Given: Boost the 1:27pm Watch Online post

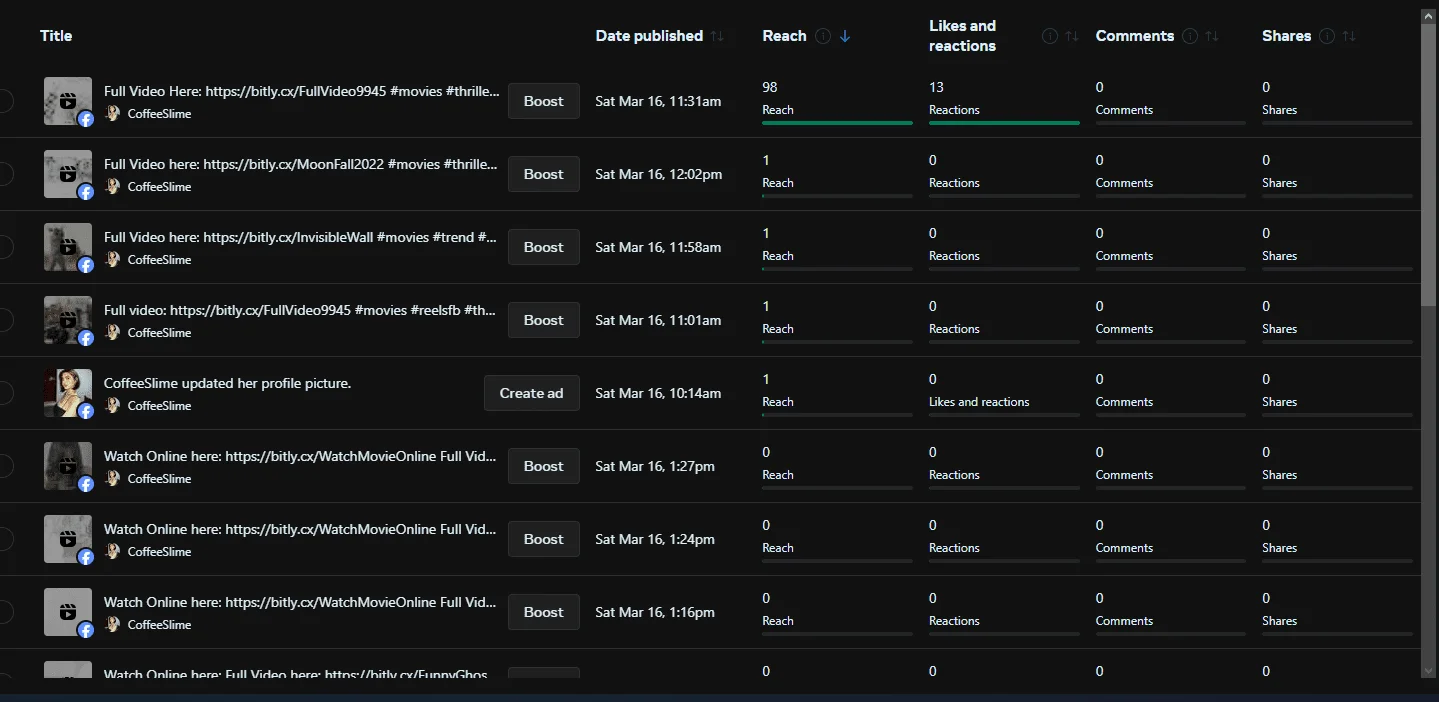Looking at the screenshot, I should 544,466.
